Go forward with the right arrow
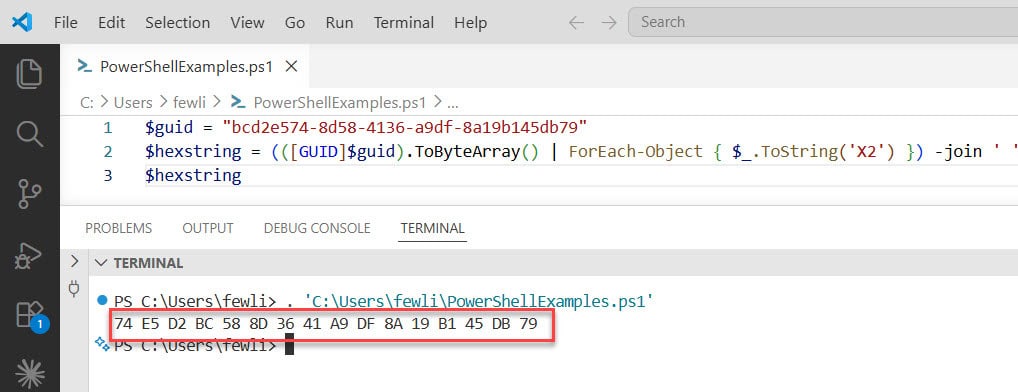The image size is (1018, 392). tap(608, 23)
